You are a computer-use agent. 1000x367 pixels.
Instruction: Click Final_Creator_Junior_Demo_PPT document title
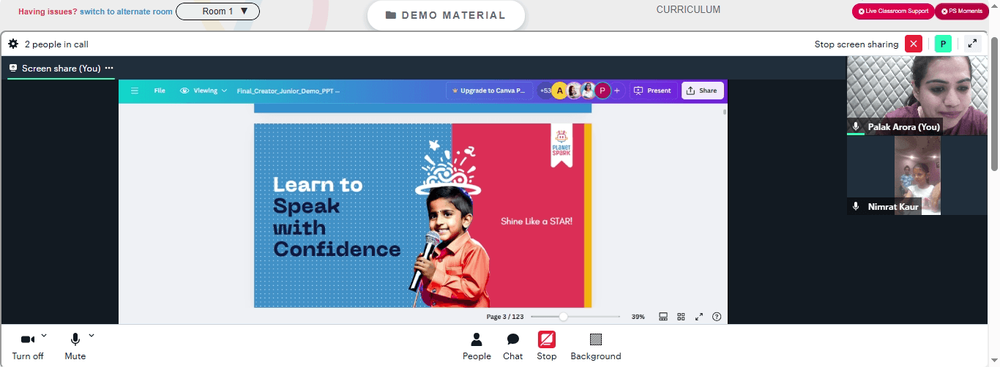click(288, 91)
